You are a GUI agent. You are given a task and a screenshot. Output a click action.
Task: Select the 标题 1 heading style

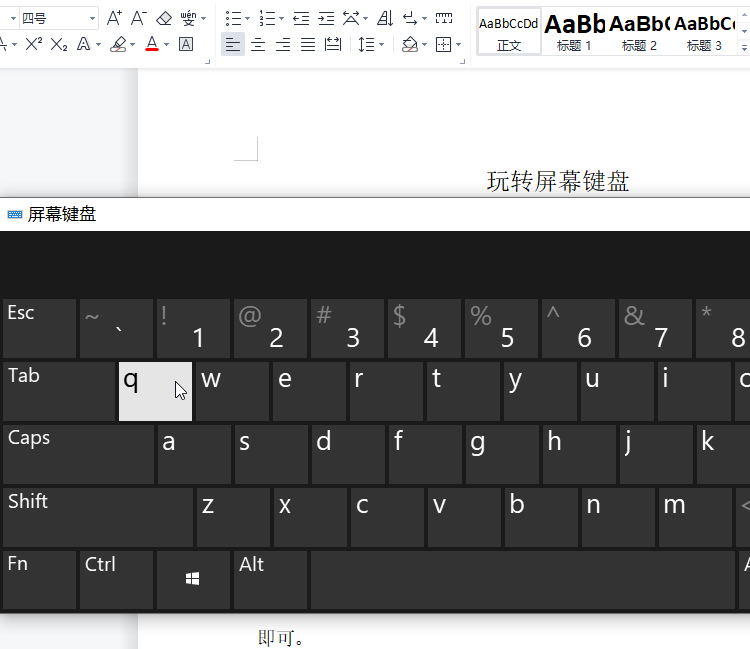coord(574,31)
